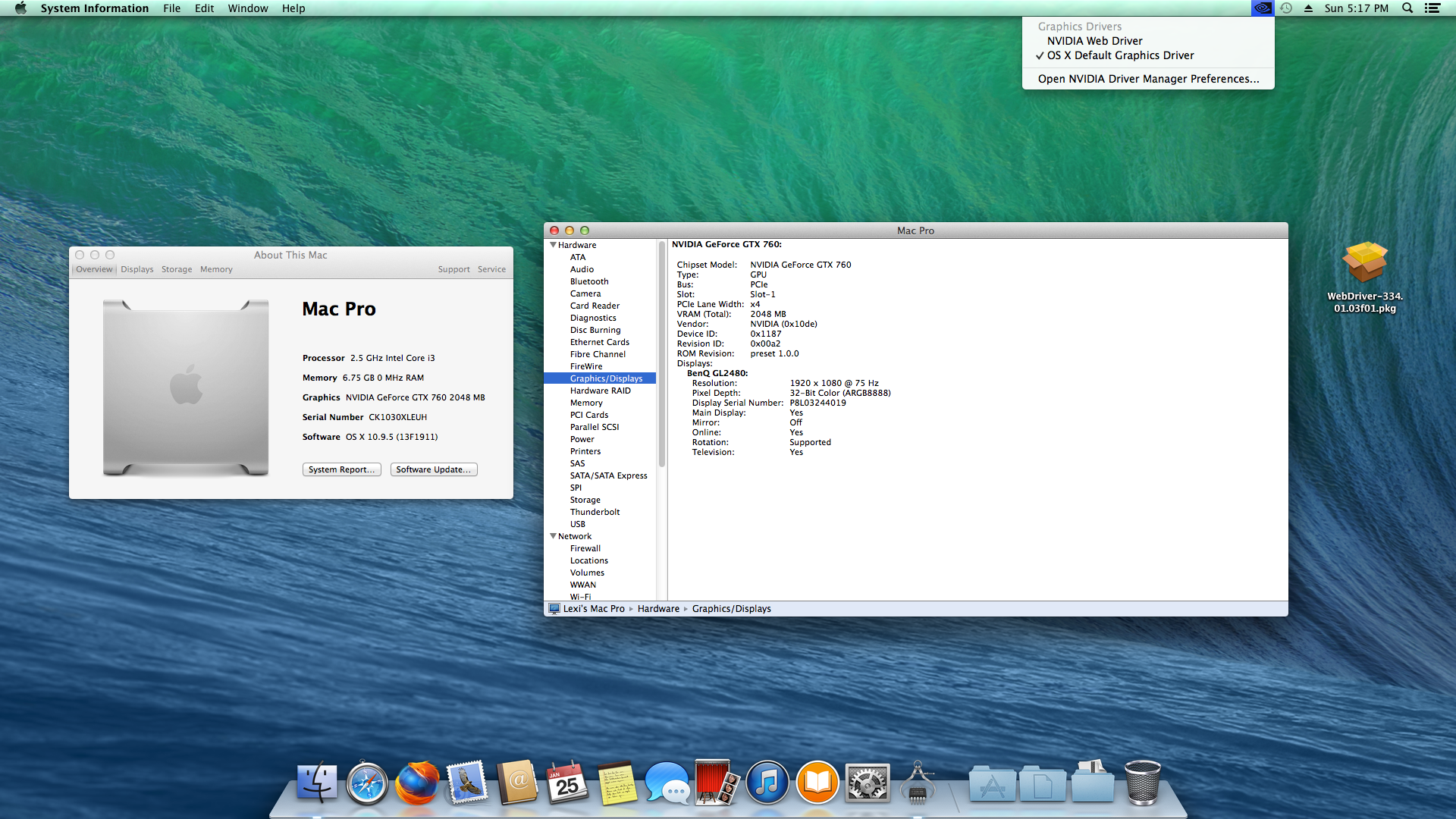This screenshot has width=1456, height=819.
Task: Select NVIDIA Web Driver option
Action: [1094, 41]
